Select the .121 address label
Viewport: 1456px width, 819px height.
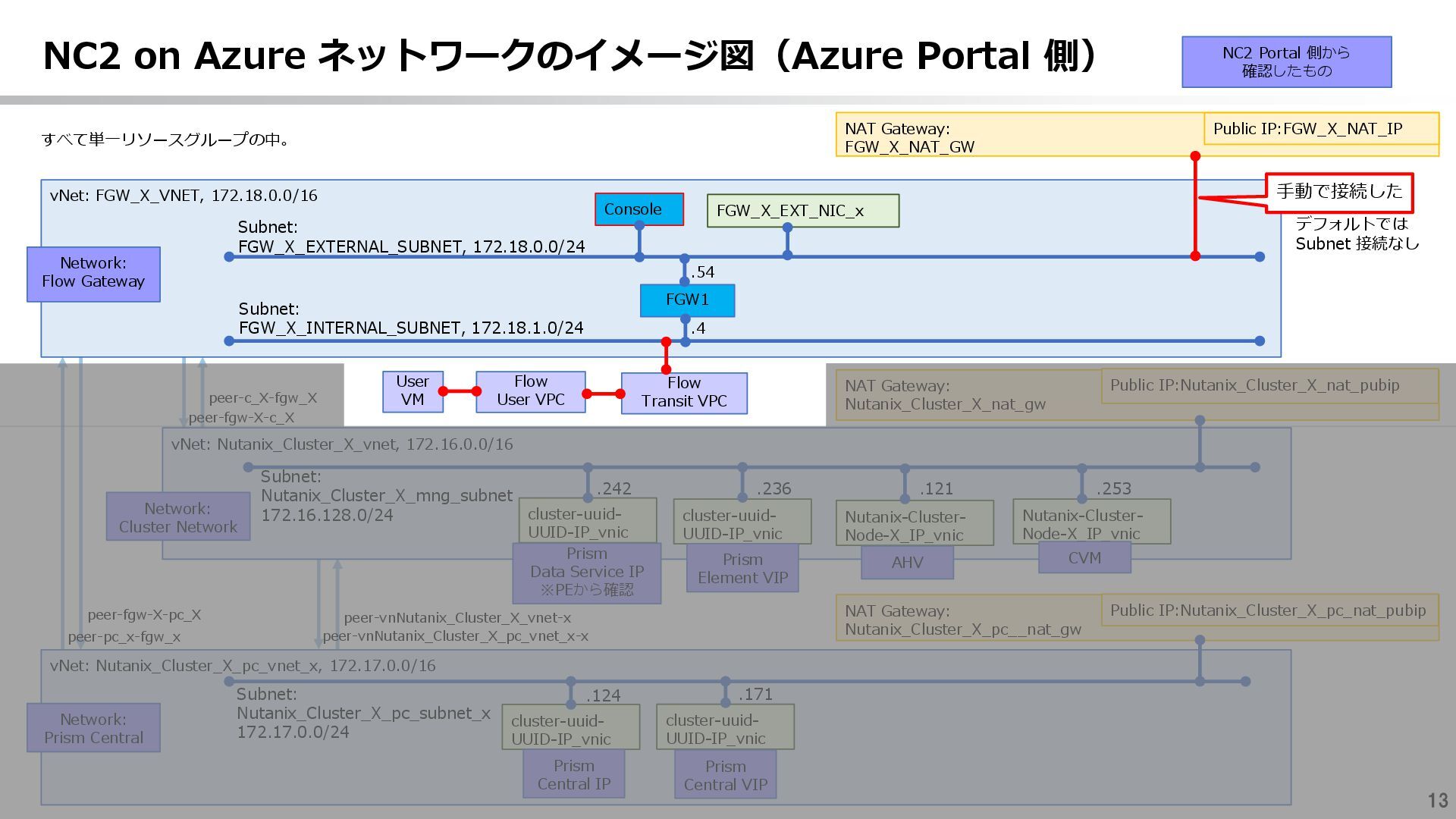[936, 489]
